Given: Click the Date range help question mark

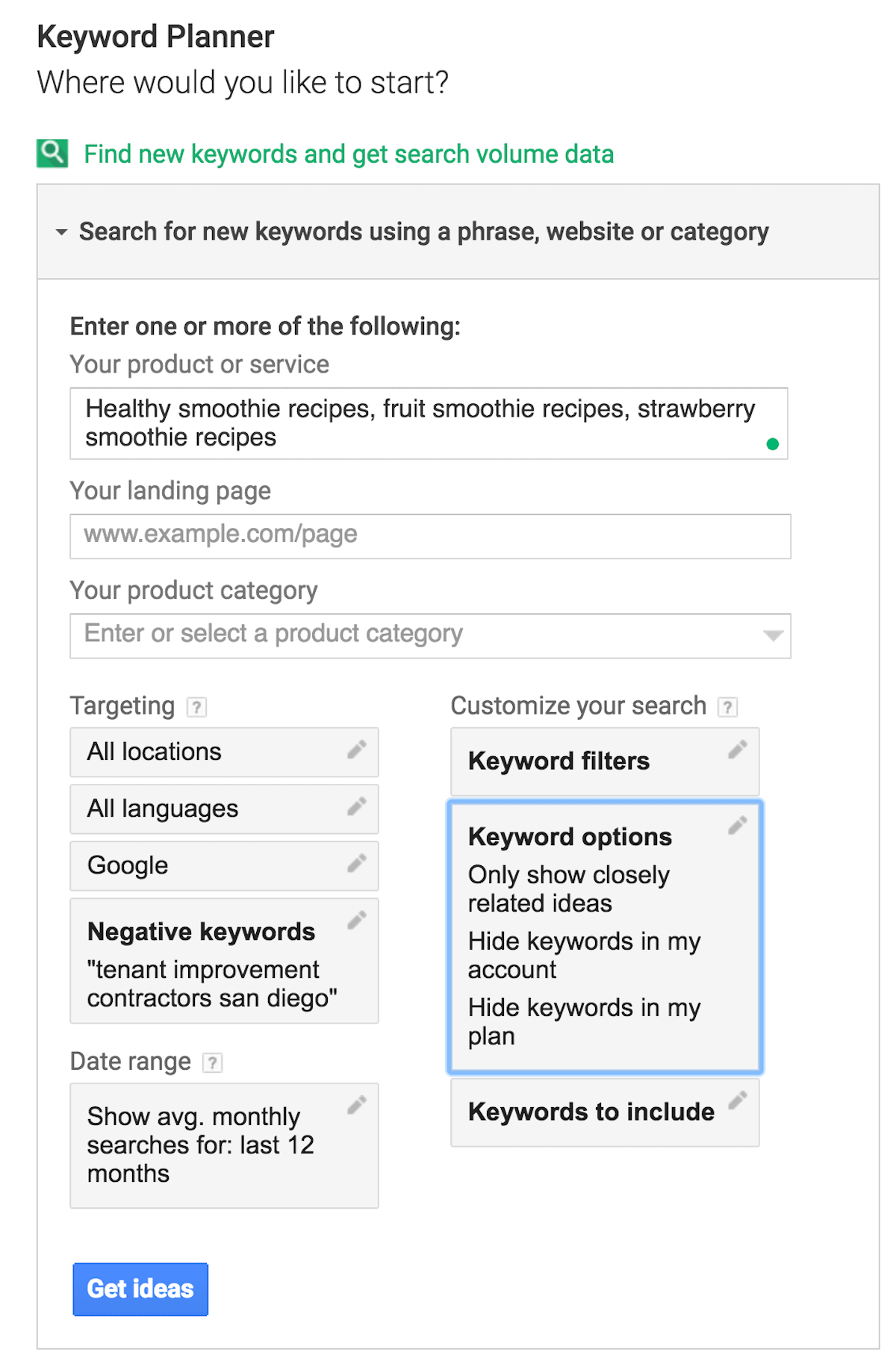Looking at the screenshot, I should coord(213,1061).
